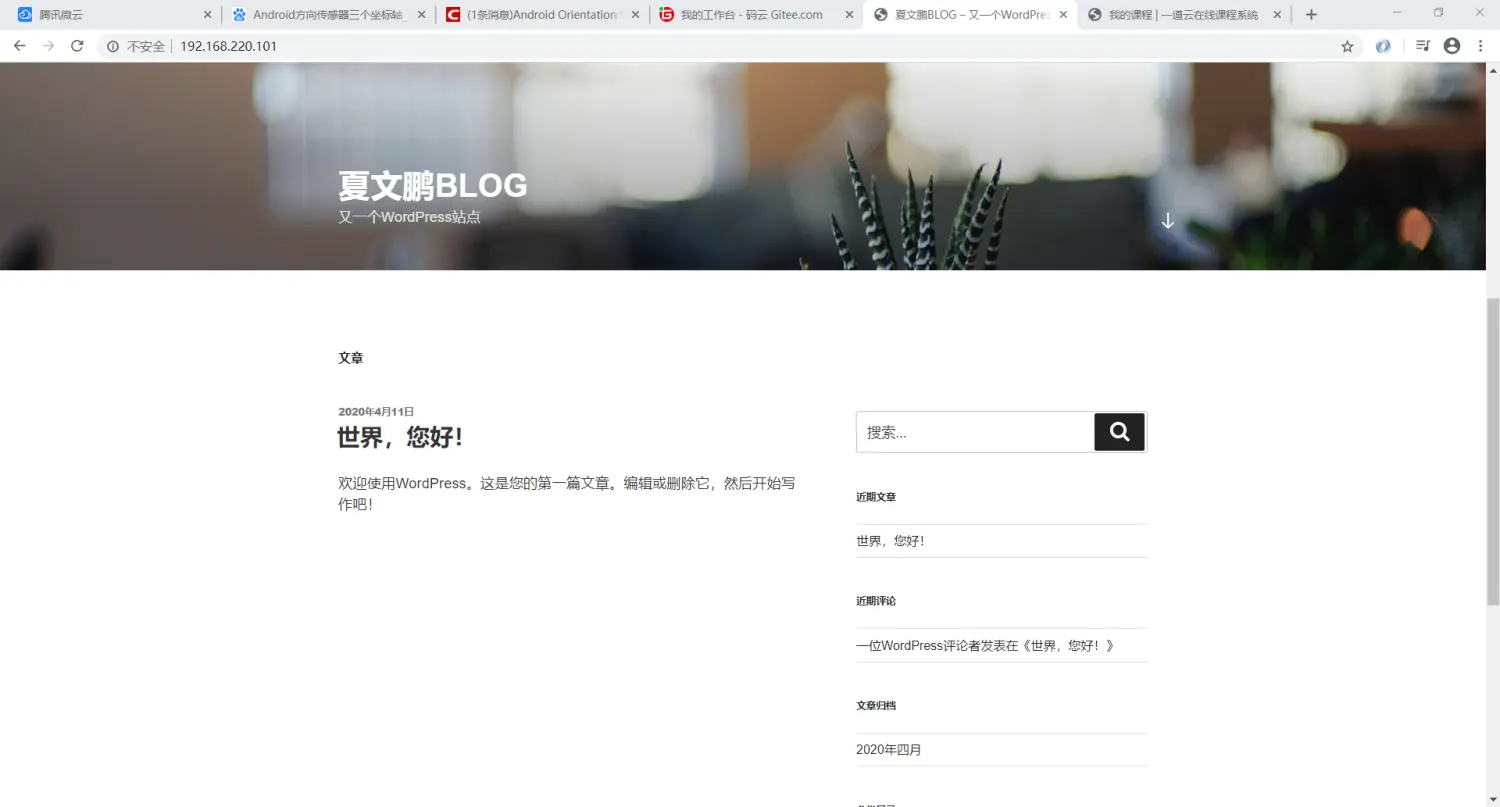Close the 腾讯微云 tab

pos(207,15)
